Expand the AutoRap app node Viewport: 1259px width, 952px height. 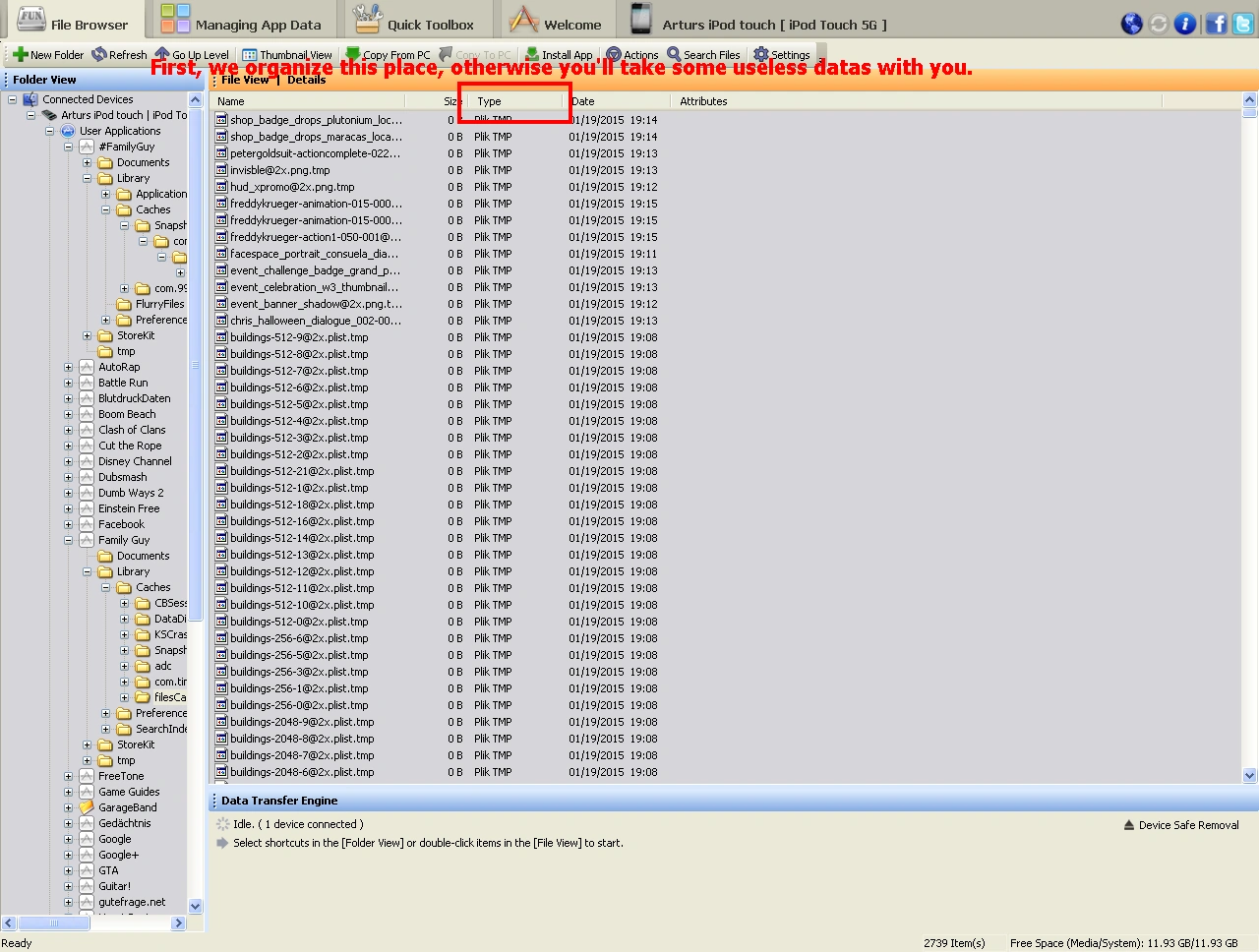tap(69, 367)
